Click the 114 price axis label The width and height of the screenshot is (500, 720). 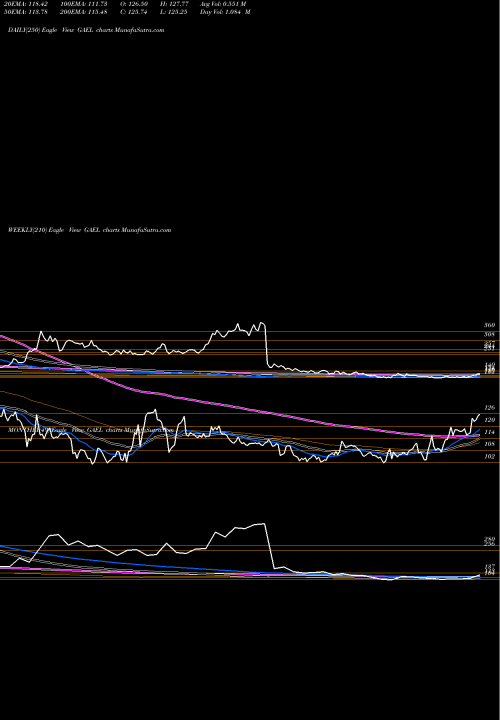tap(490, 432)
